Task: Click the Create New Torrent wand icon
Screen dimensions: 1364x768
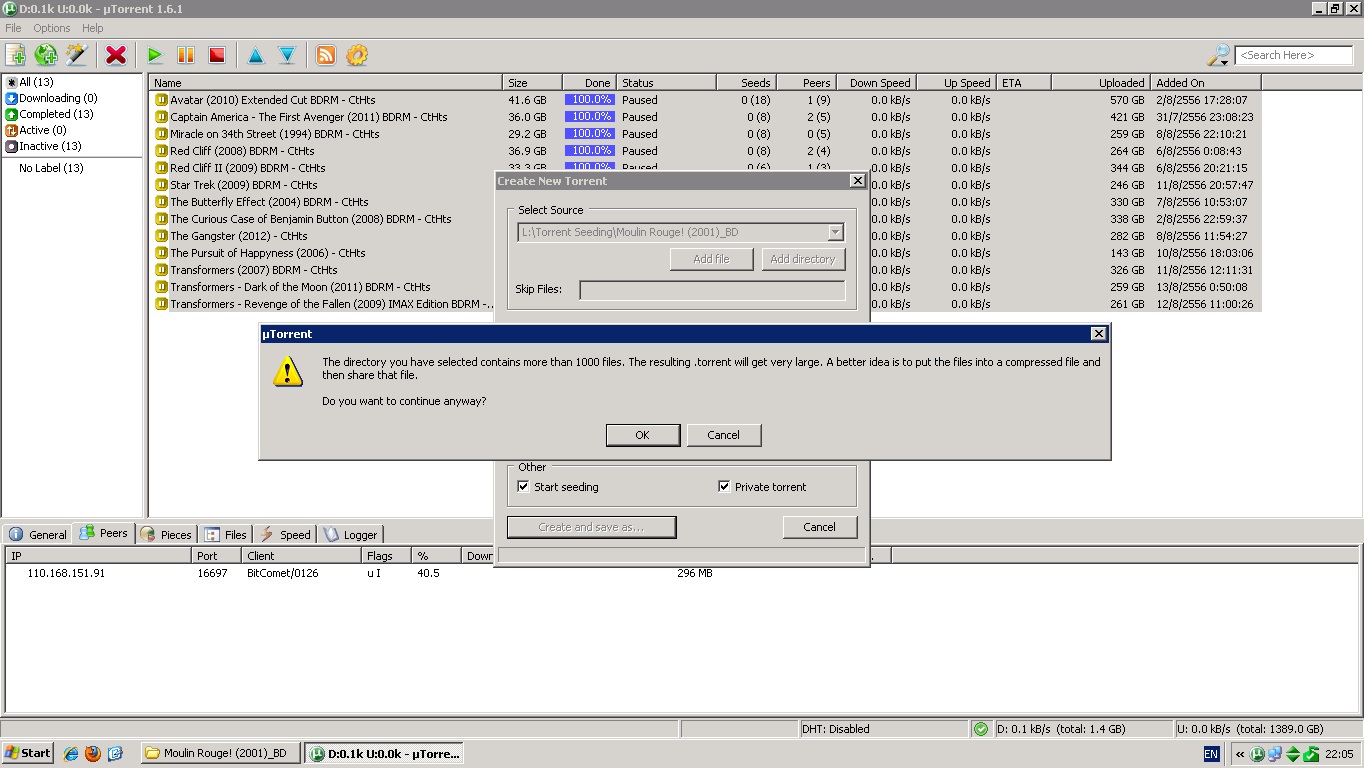Action: (x=77, y=55)
